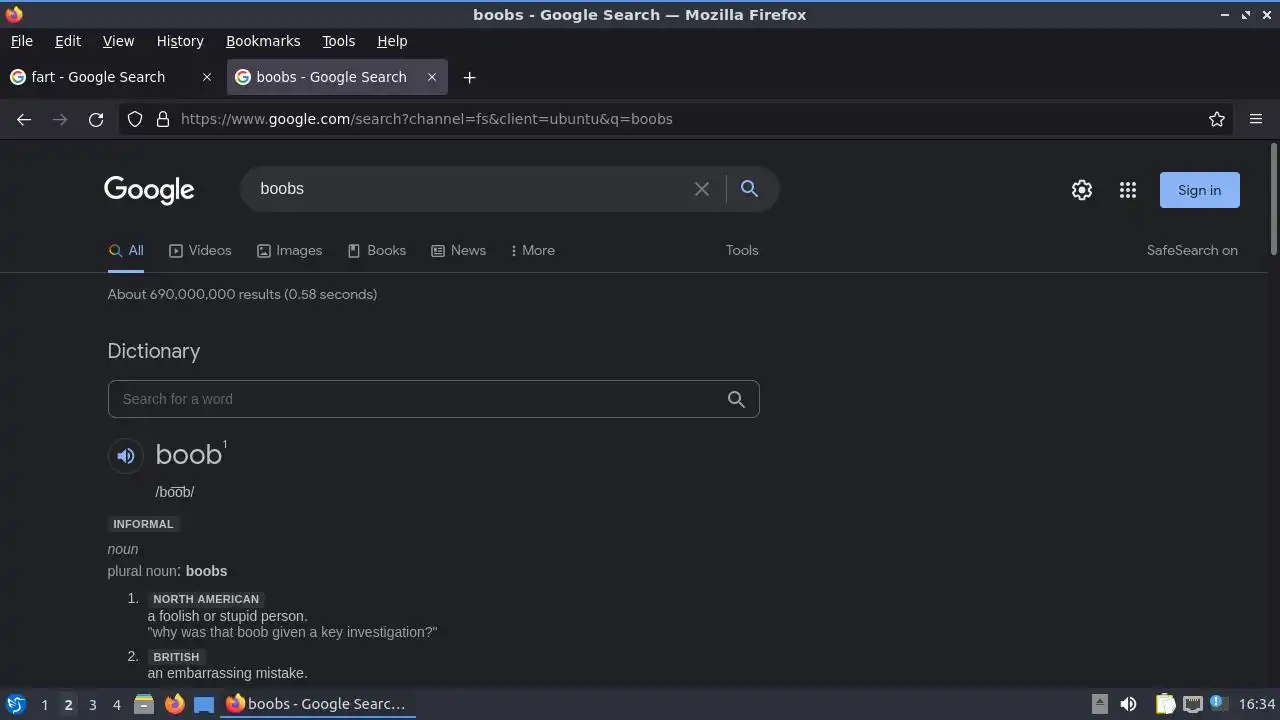The width and height of the screenshot is (1280, 720).
Task: Switch to Videos results
Action: (200, 251)
